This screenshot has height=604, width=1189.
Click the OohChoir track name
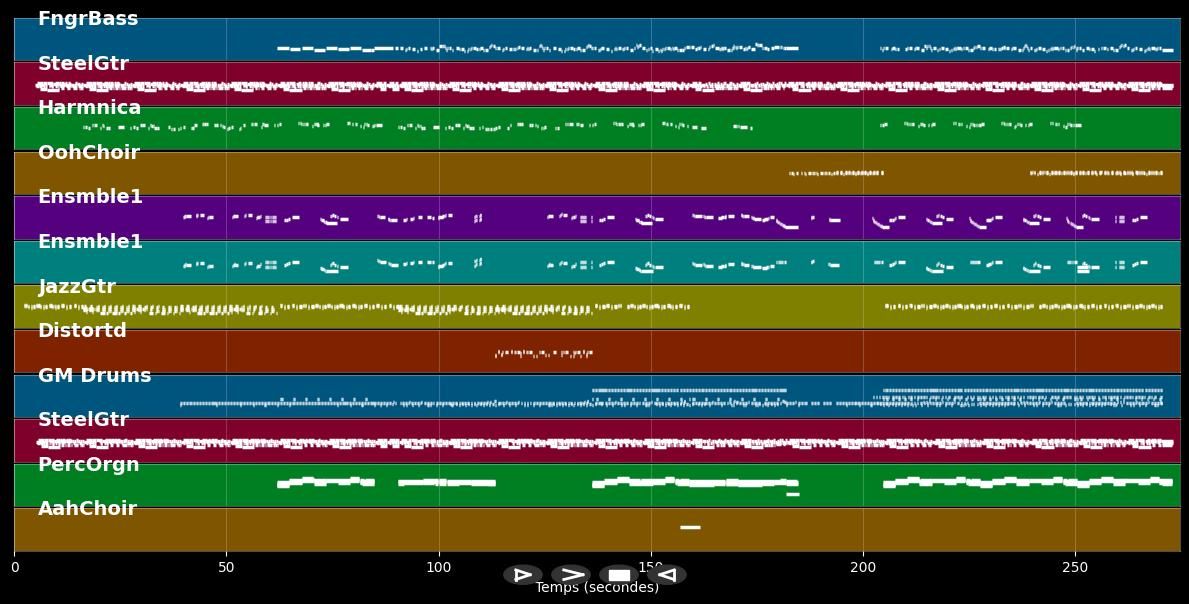click(x=88, y=153)
